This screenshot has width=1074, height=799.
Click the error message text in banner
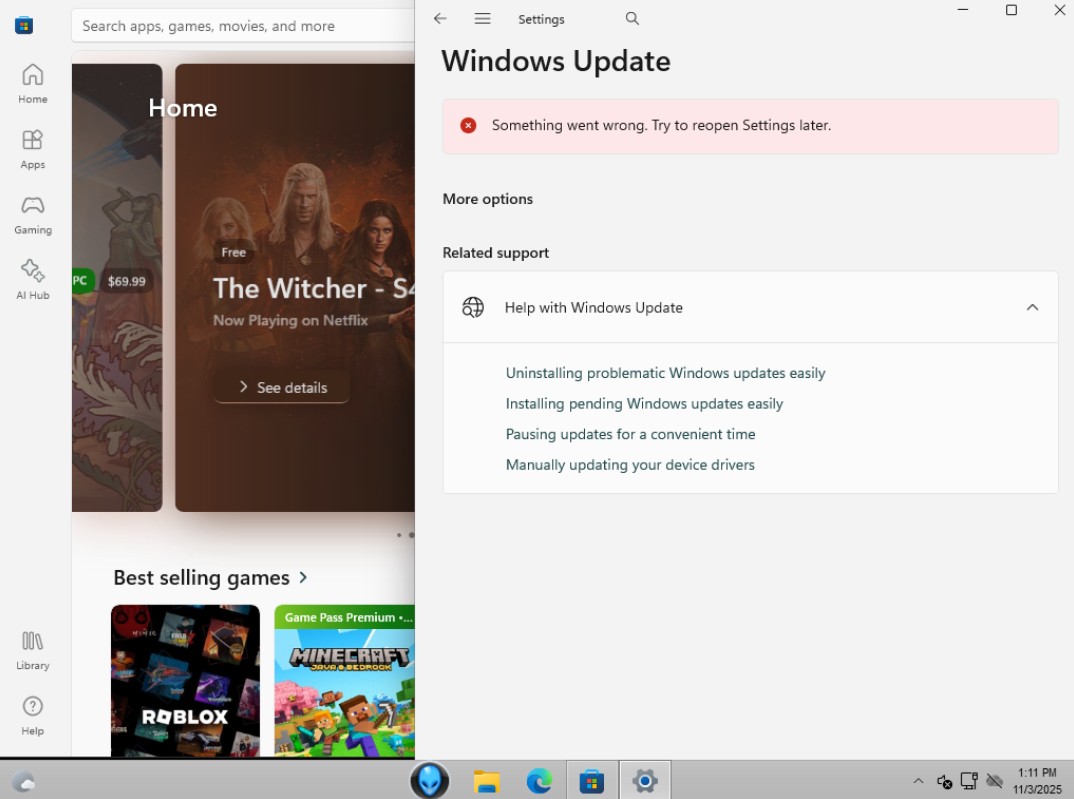(x=662, y=125)
